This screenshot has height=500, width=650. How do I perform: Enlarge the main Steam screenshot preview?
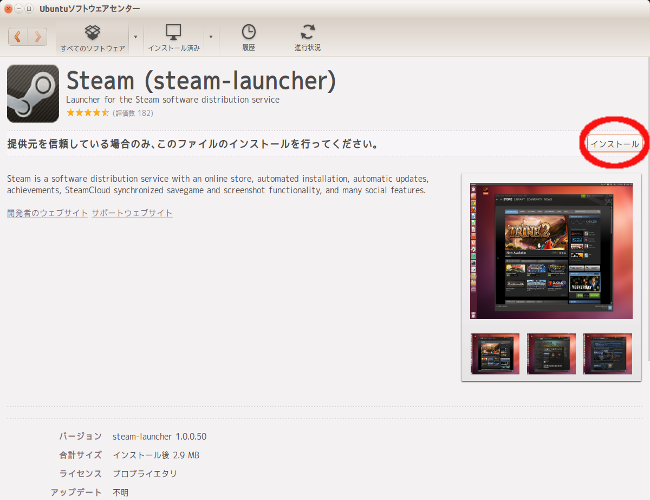tap(551, 251)
